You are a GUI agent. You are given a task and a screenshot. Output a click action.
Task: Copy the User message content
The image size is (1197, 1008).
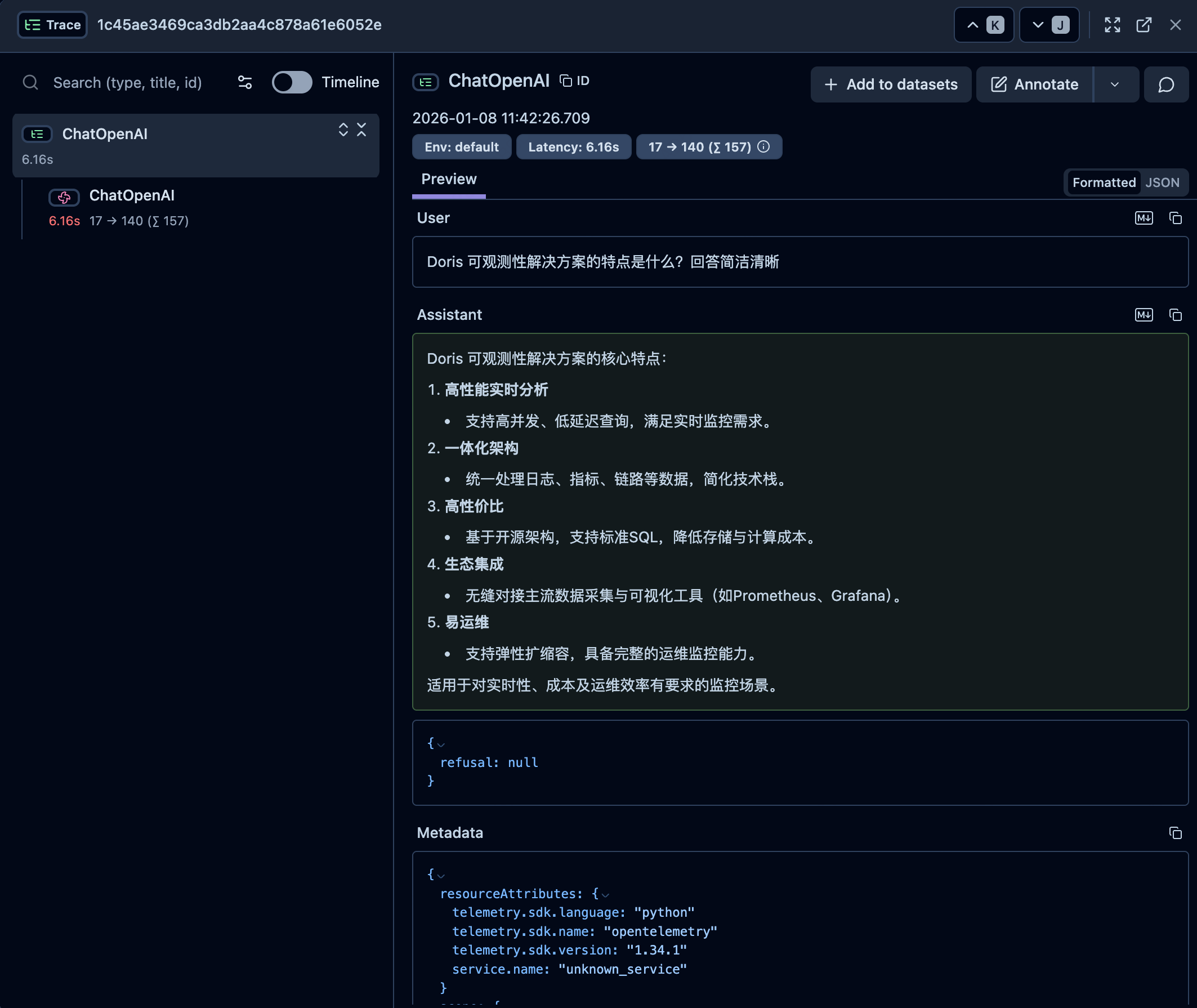click(x=1174, y=218)
